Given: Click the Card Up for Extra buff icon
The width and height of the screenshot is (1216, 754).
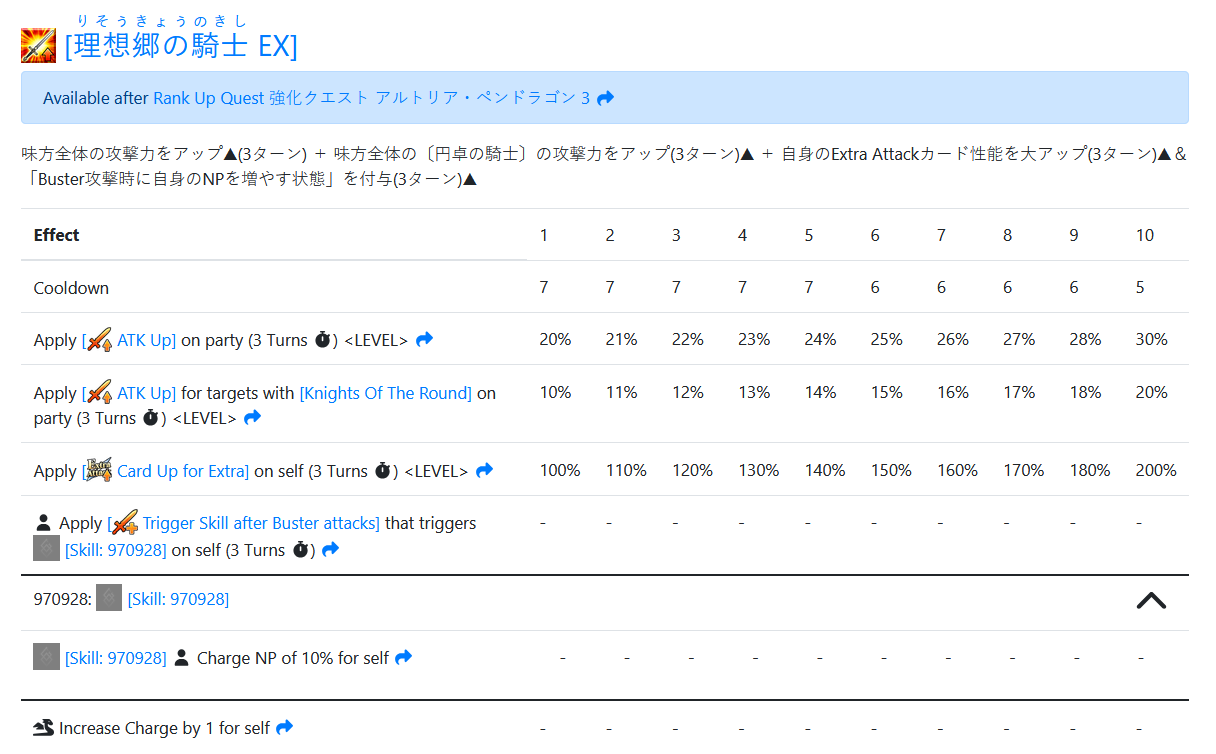Looking at the screenshot, I should (99, 469).
